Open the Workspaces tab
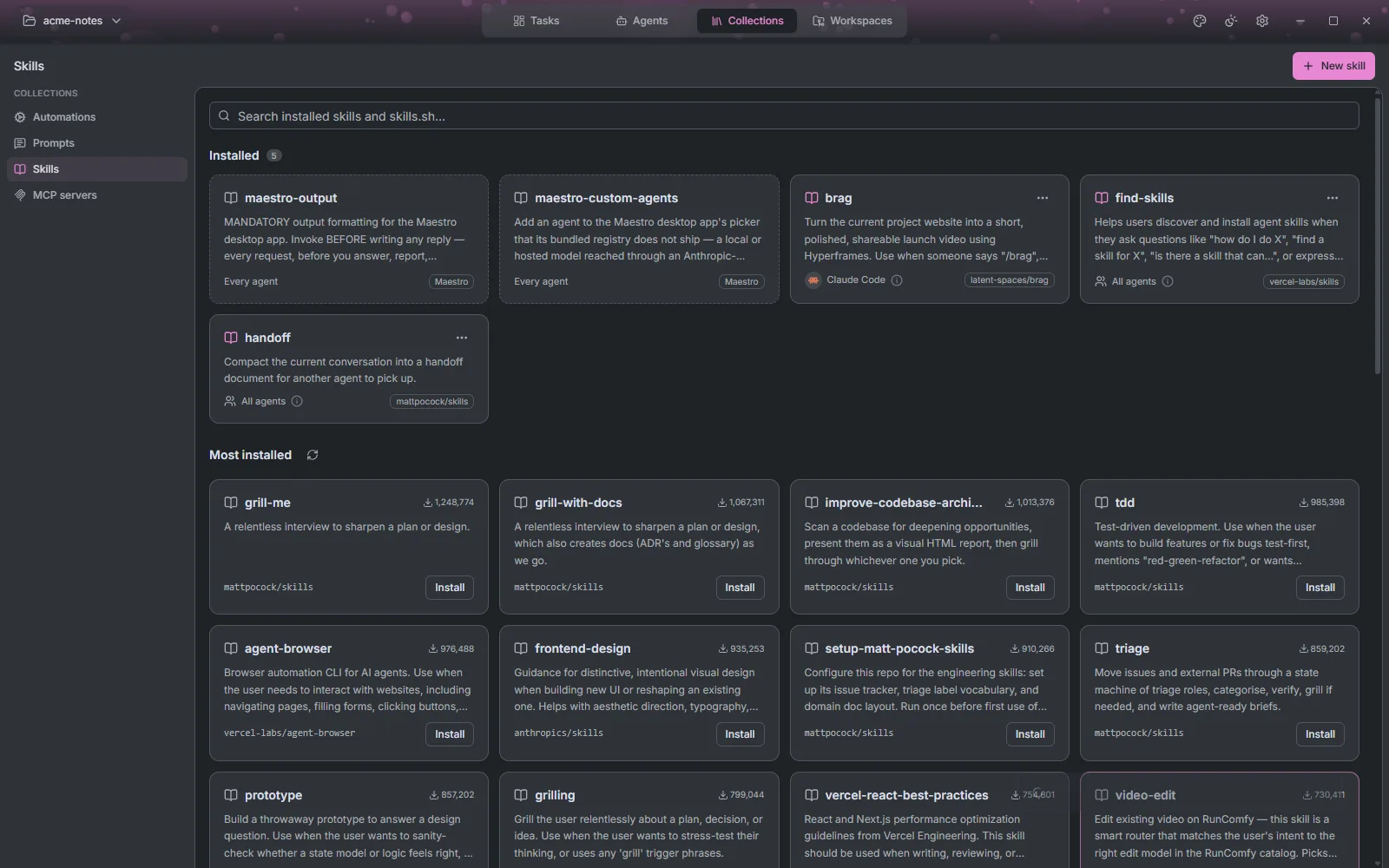 (852, 21)
